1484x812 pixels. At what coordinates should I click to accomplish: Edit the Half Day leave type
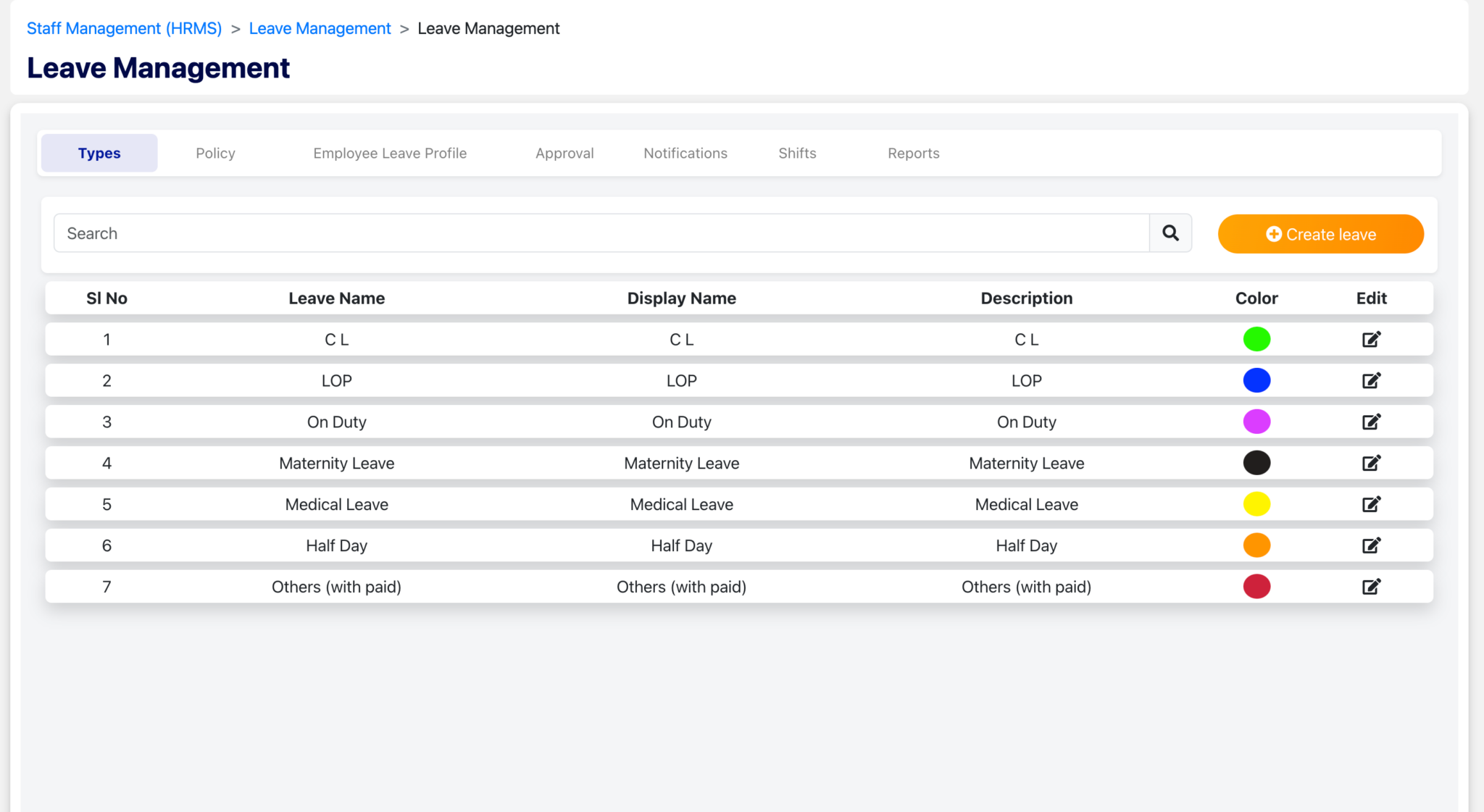pos(1371,545)
